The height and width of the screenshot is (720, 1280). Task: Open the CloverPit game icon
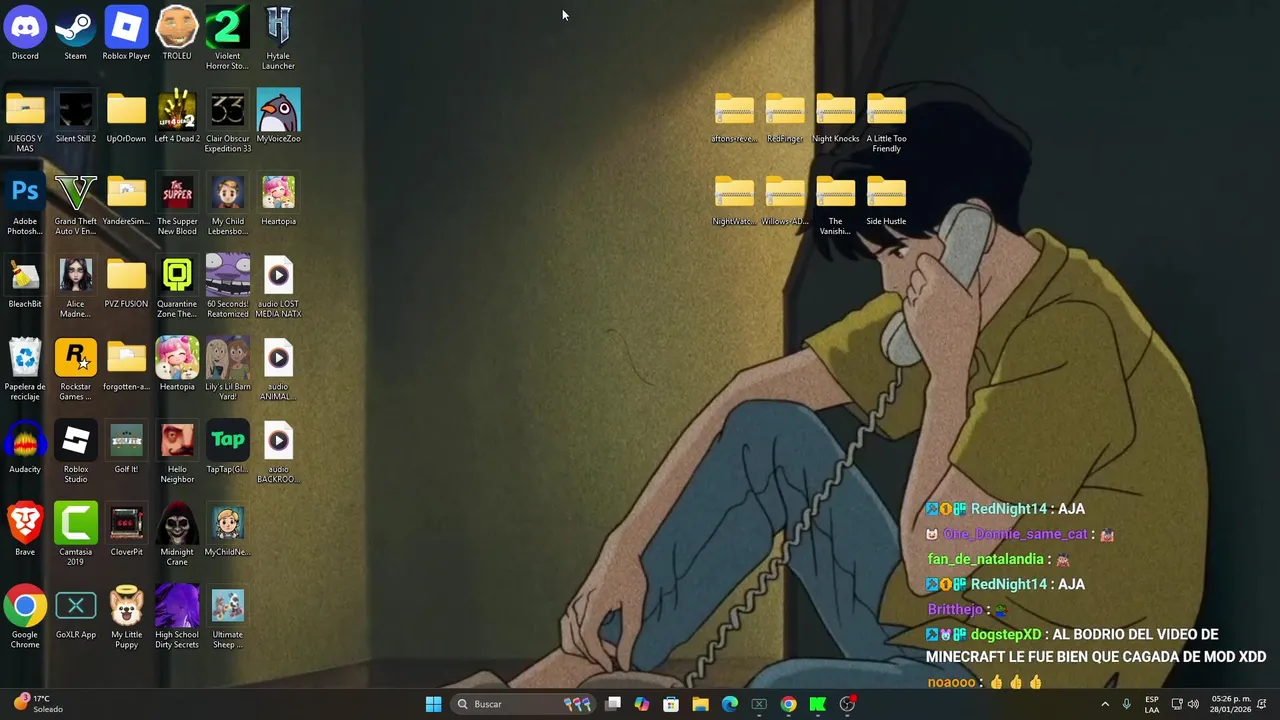(126, 530)
